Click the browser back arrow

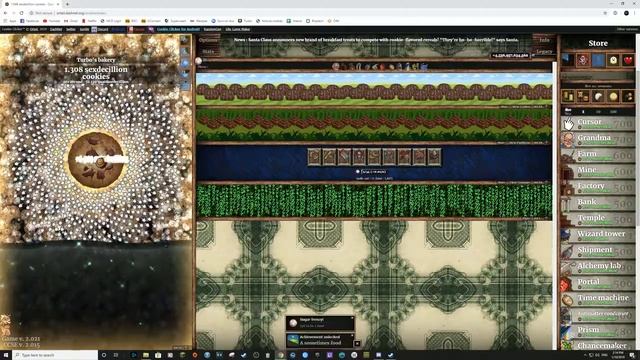pos(5,13)
